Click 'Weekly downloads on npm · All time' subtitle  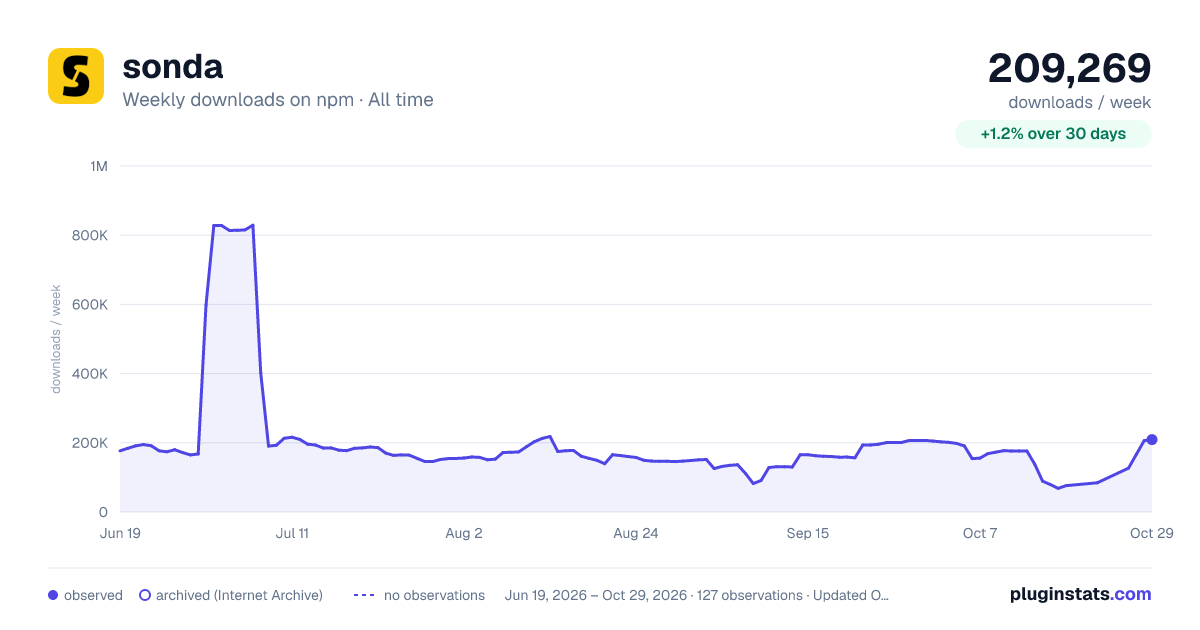point(278,100)
